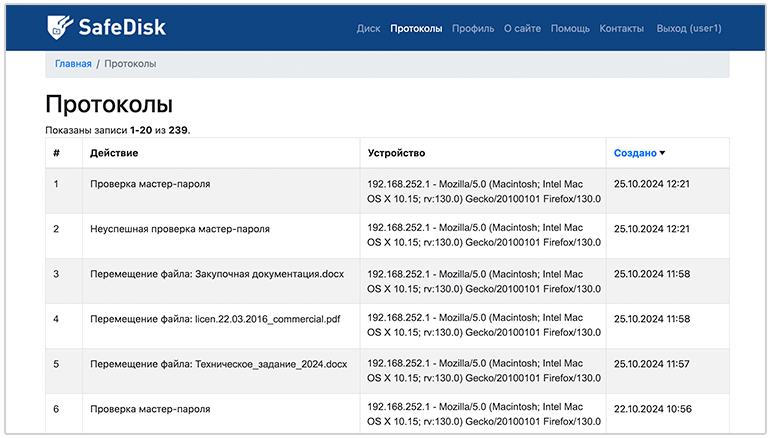This screenshot has height=438, width=770.
Task: Click the sort arrow next to Создано
Action: [x=662, y=153]
